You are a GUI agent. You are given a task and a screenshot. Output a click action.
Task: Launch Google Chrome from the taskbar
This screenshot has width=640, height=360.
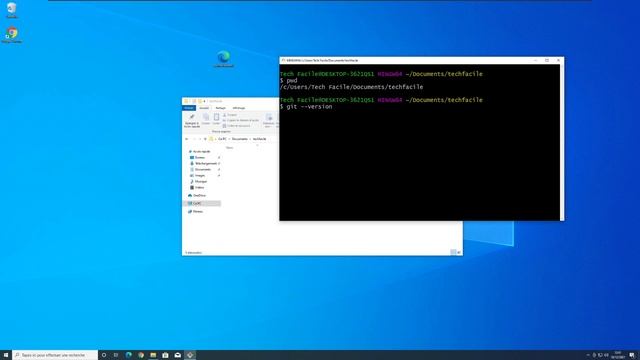141,355
